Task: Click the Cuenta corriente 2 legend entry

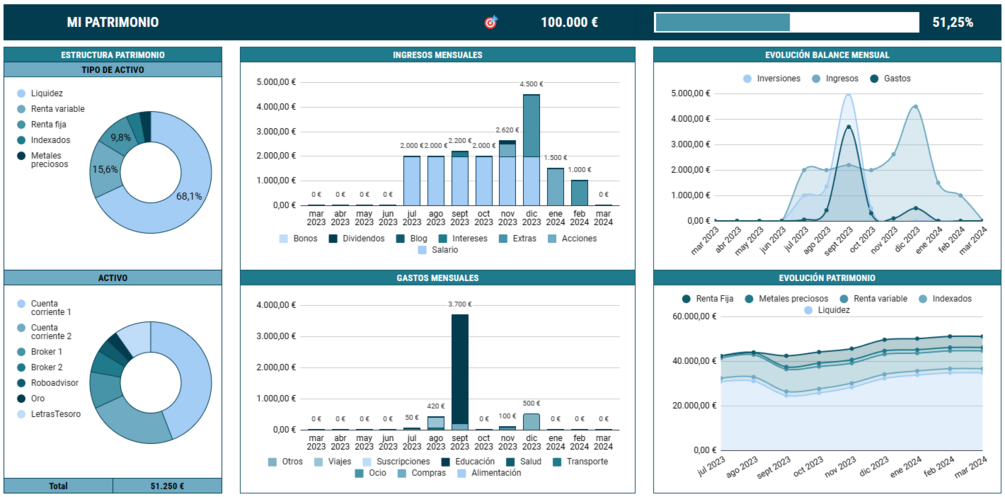Action: (44, 332)
